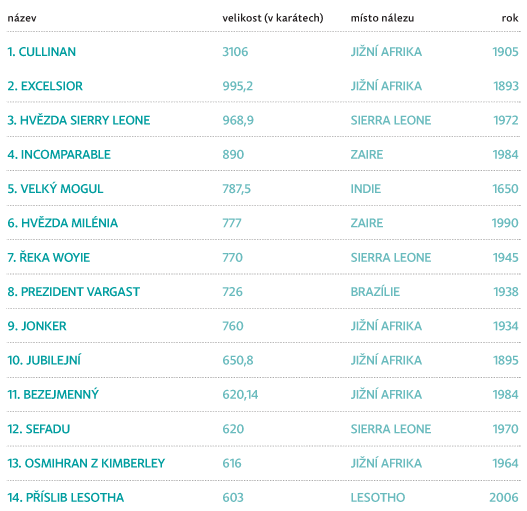527x511 pixels.
Task: Click the 'BRAZÍLIE' location cell
Action: coord(375,292)
